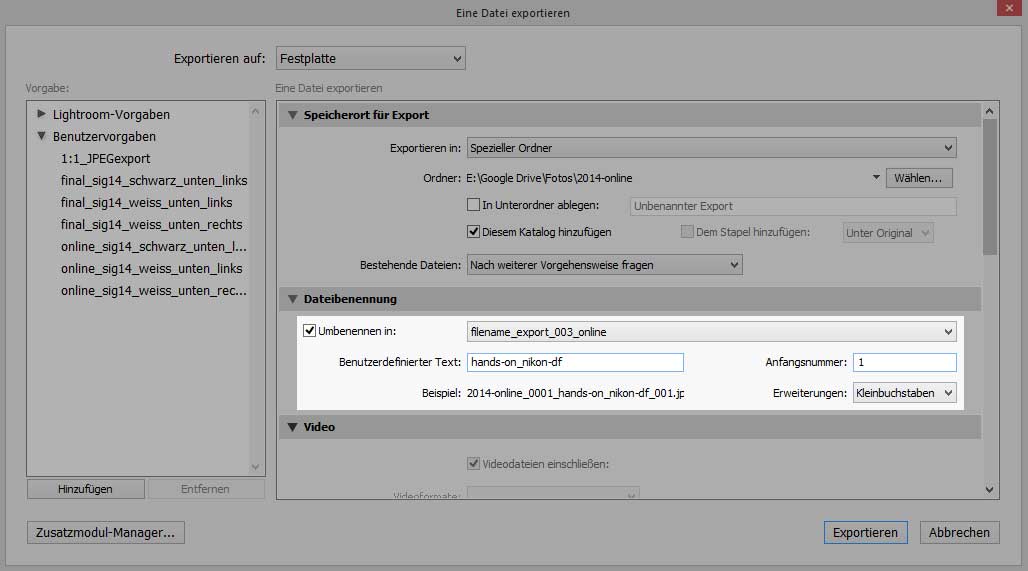Collapse the Dateibenennung section
Screen dimensions: 1028x571
293,299
